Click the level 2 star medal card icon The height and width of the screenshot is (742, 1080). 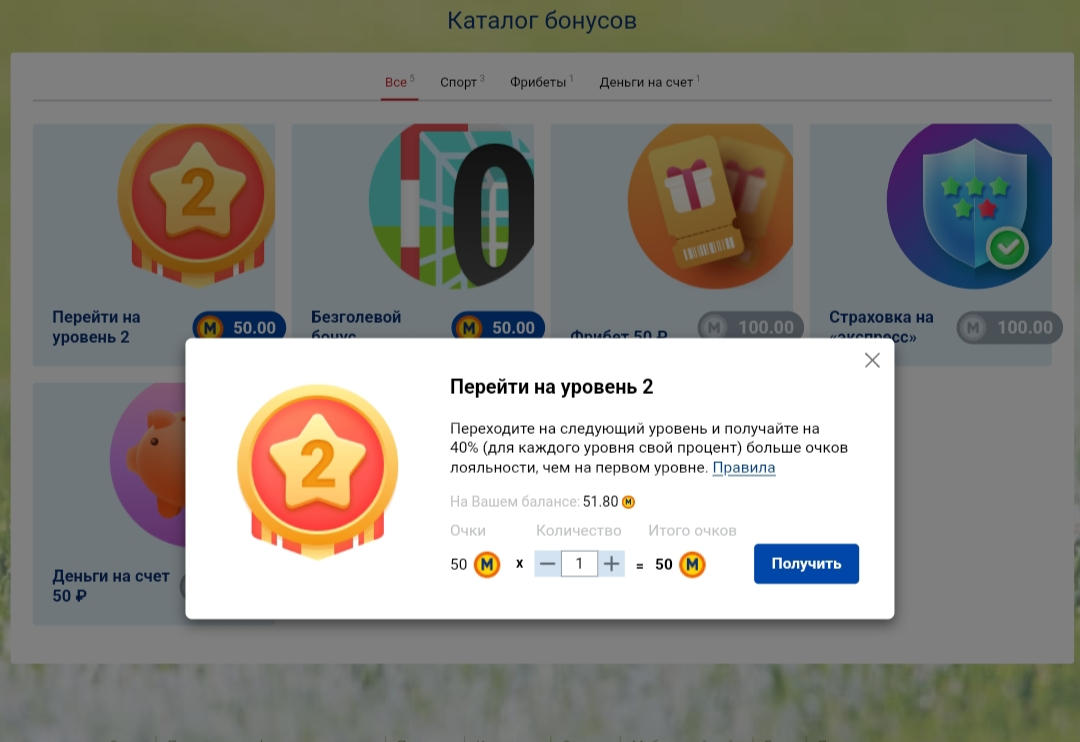coord(197,200)
